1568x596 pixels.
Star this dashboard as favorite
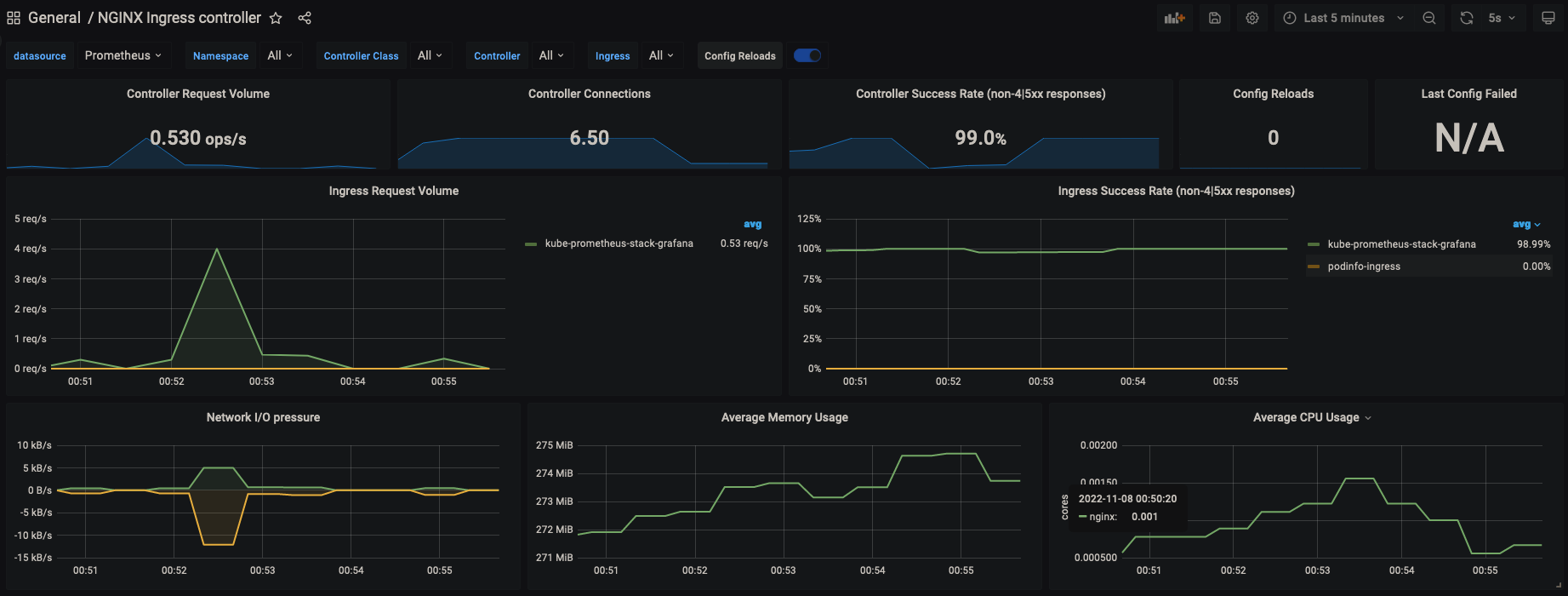(276, 18)
